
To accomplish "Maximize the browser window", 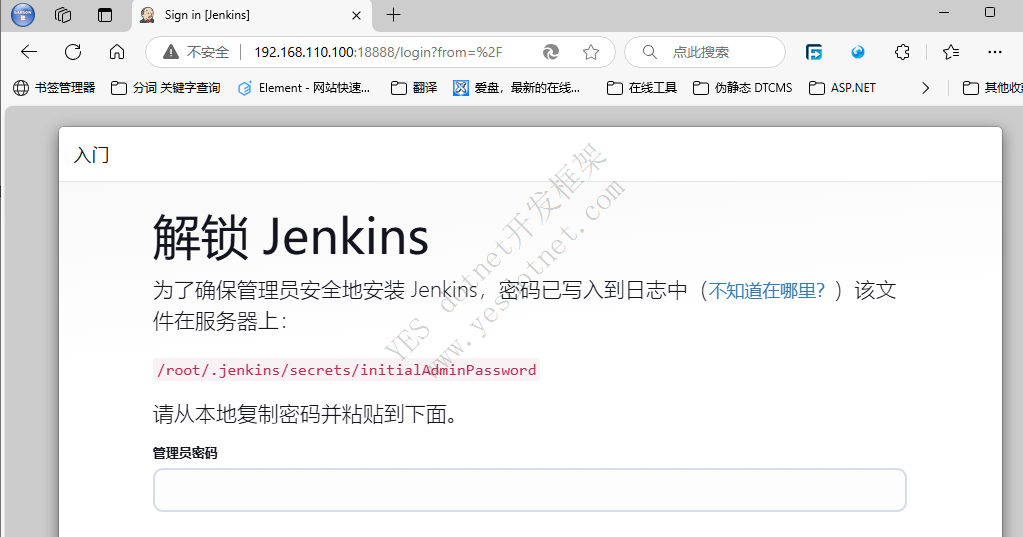I will (990, 12).
